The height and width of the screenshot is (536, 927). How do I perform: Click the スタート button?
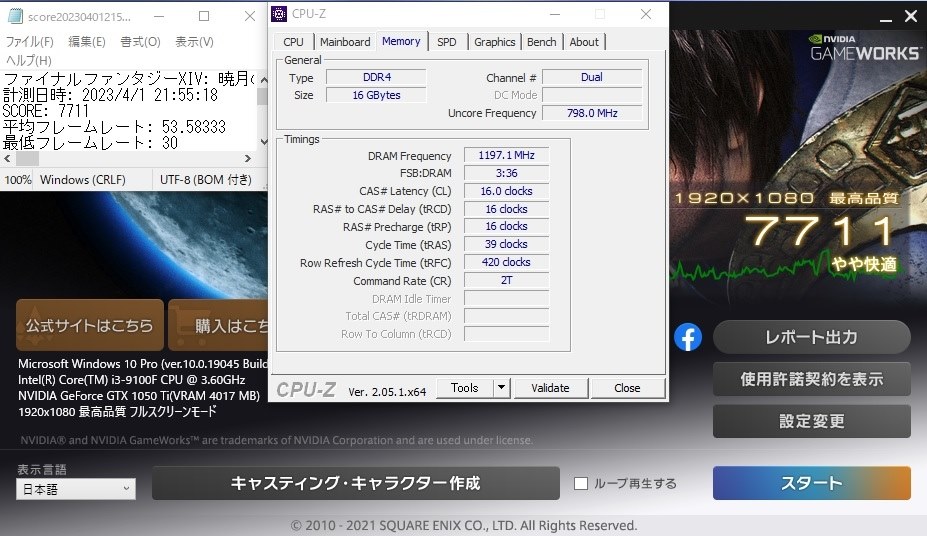tap(811, 483)
